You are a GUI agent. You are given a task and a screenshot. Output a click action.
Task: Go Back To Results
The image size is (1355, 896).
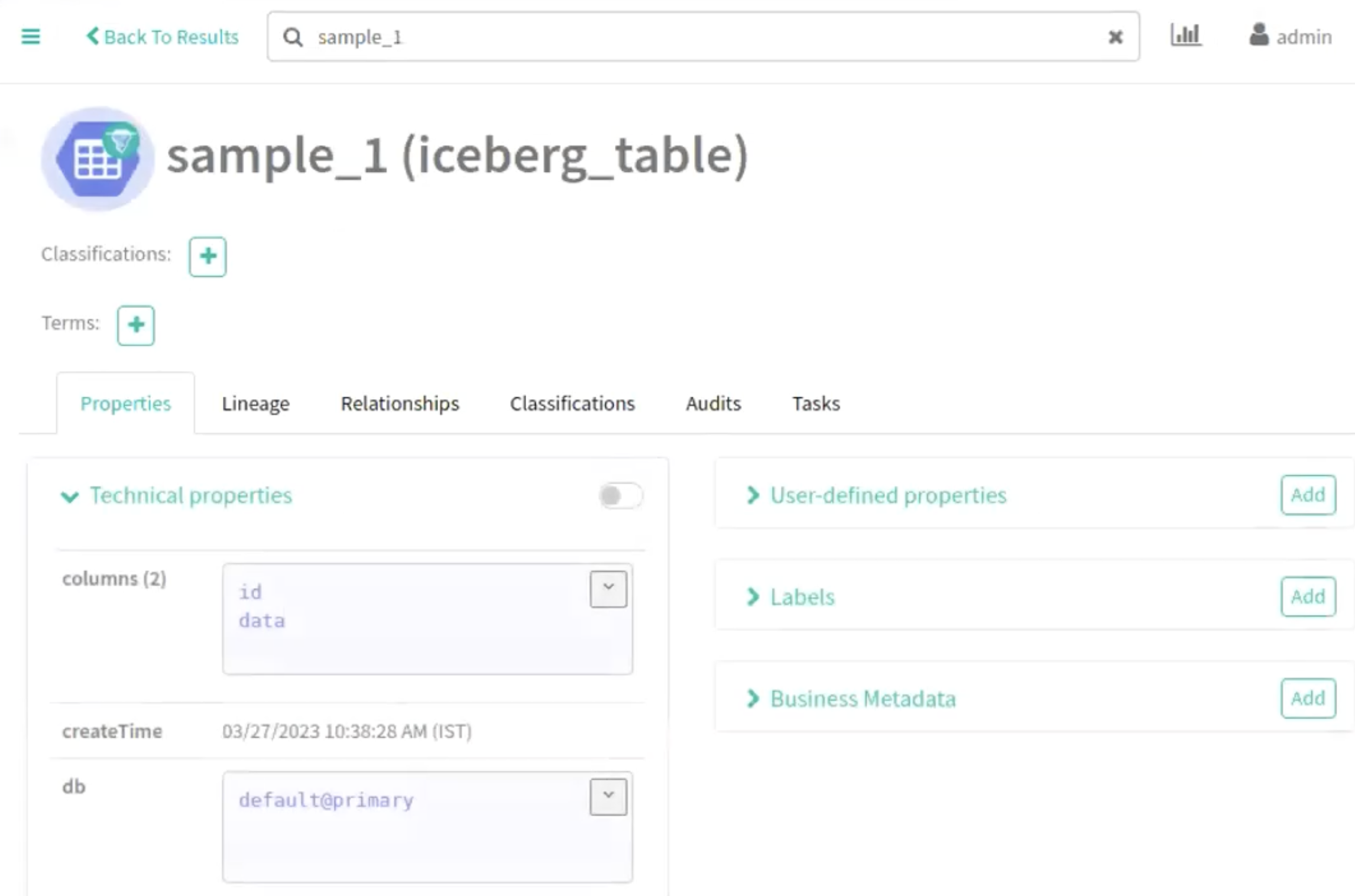[x=163, y=37]
